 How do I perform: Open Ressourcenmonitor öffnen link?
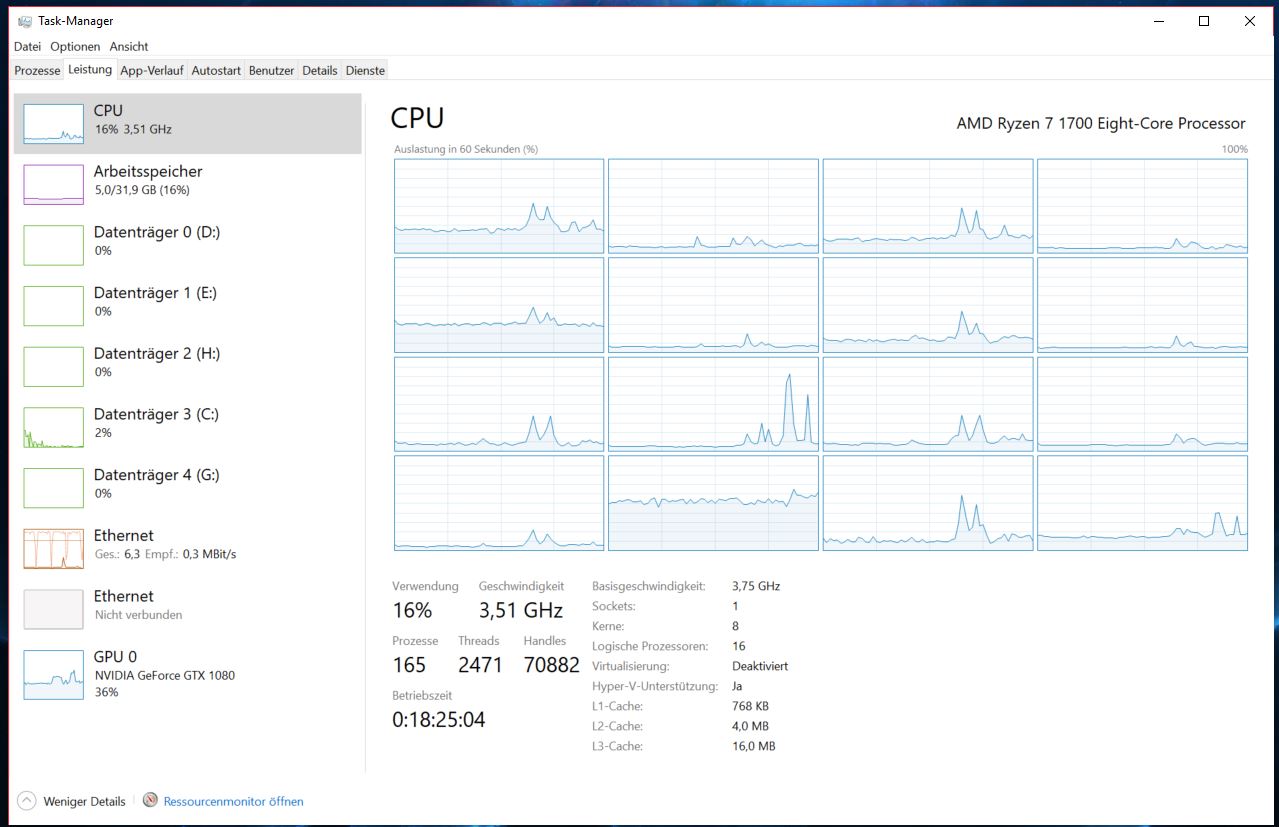pos(233,801)
